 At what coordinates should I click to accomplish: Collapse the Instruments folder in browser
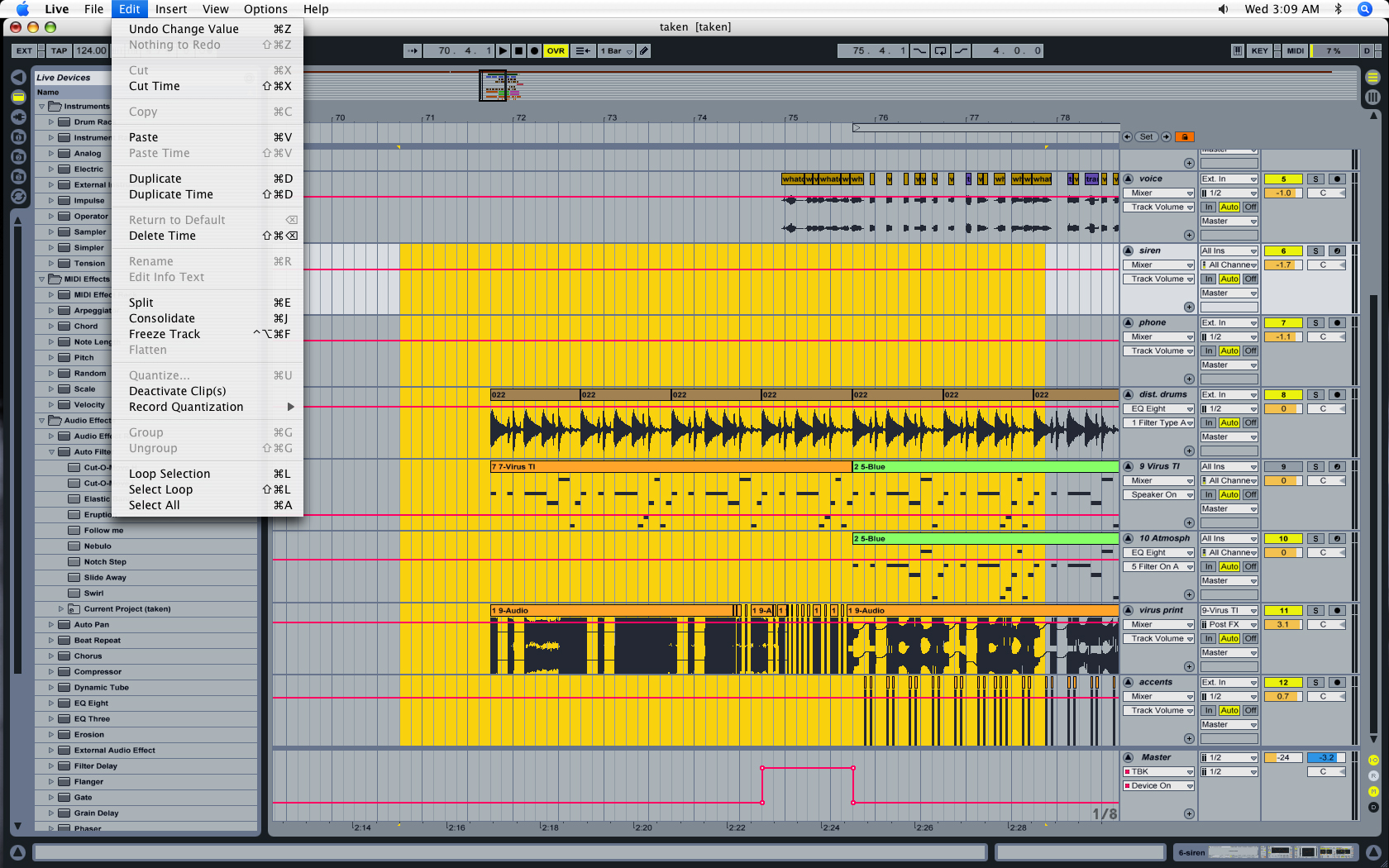[42, 106]
